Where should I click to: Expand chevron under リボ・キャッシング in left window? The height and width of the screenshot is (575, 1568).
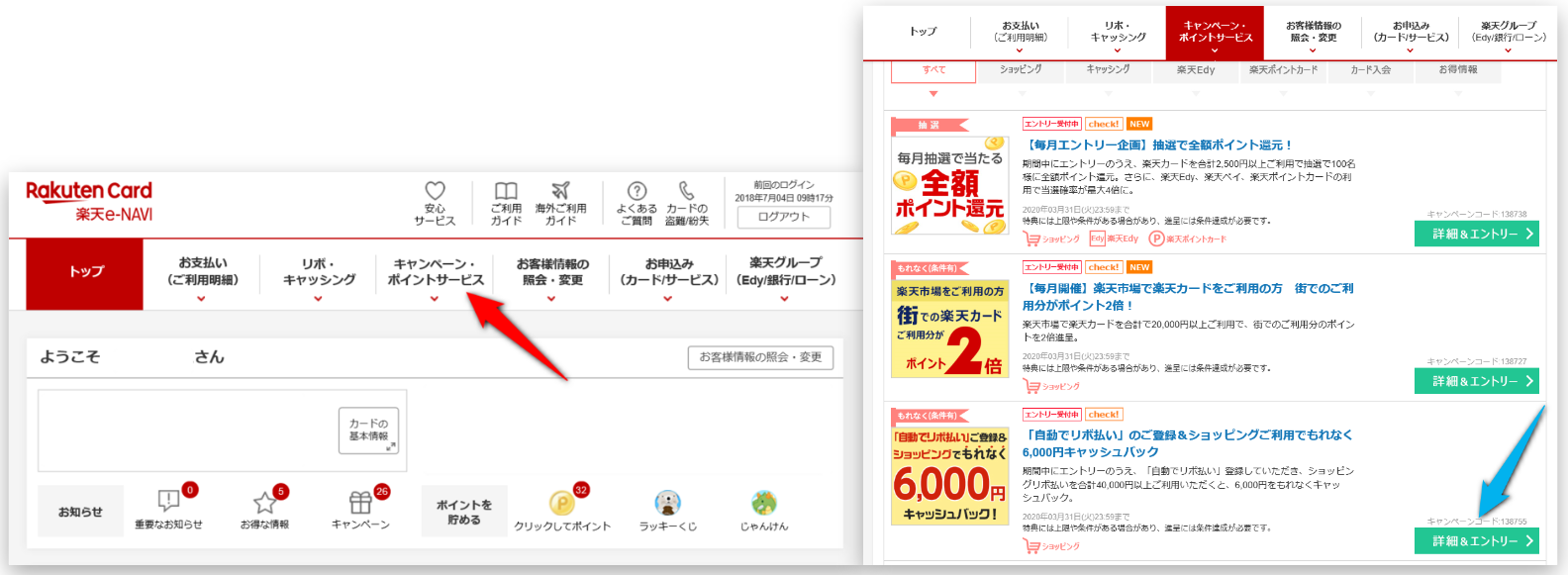coord(318,298)
